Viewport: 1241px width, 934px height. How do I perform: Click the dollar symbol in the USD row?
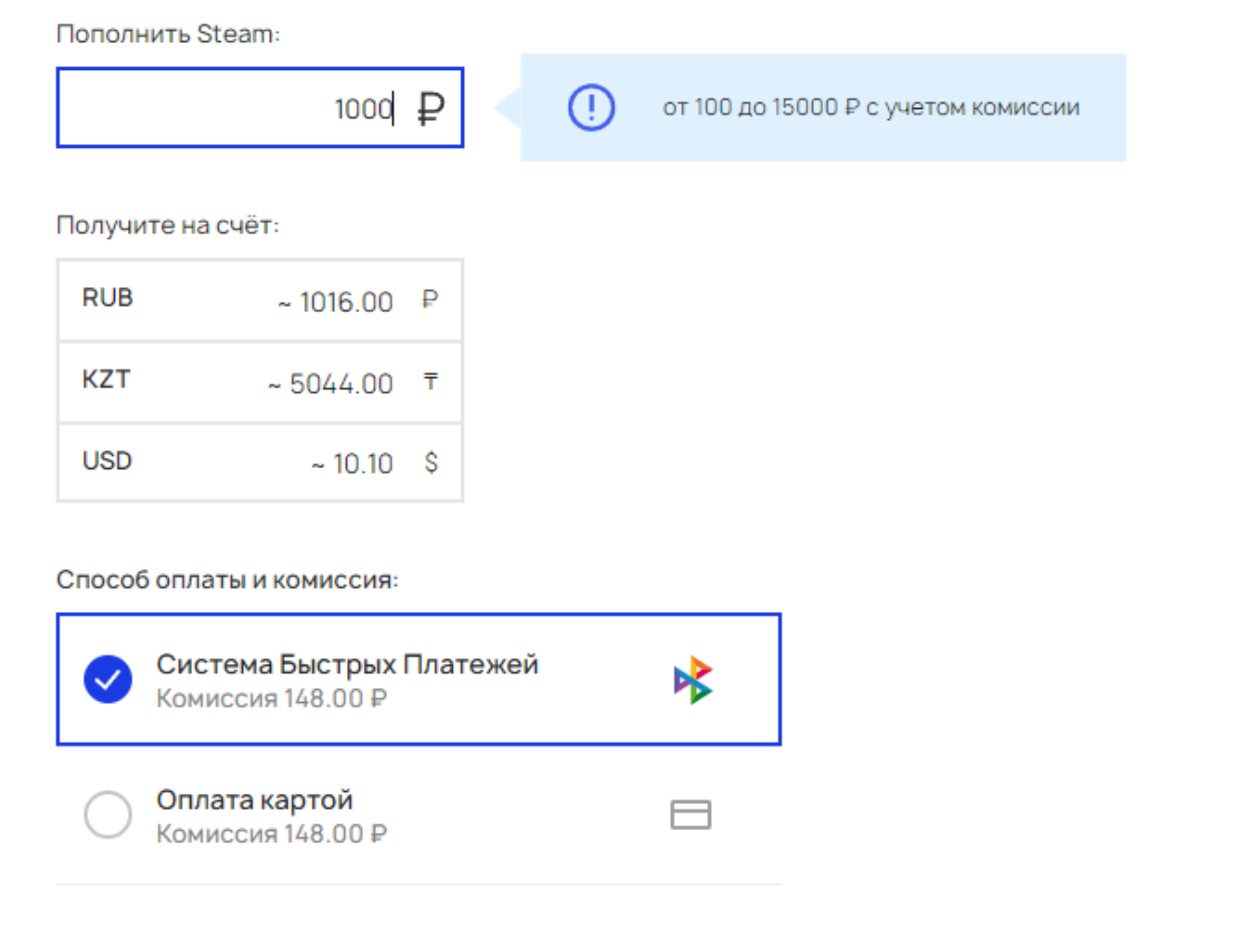click(431, 463)
